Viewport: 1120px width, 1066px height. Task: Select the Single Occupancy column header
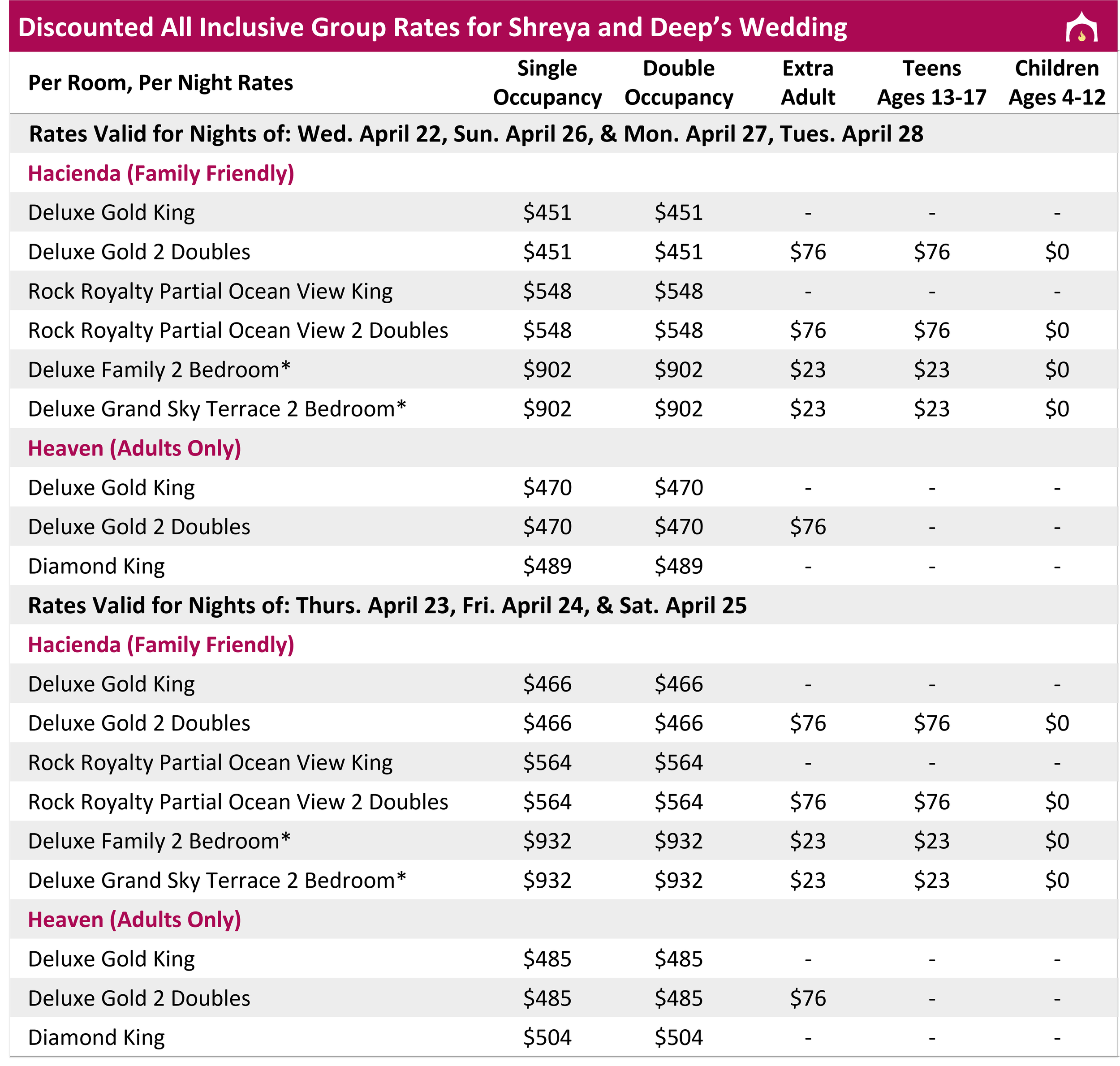click(547, 83)
